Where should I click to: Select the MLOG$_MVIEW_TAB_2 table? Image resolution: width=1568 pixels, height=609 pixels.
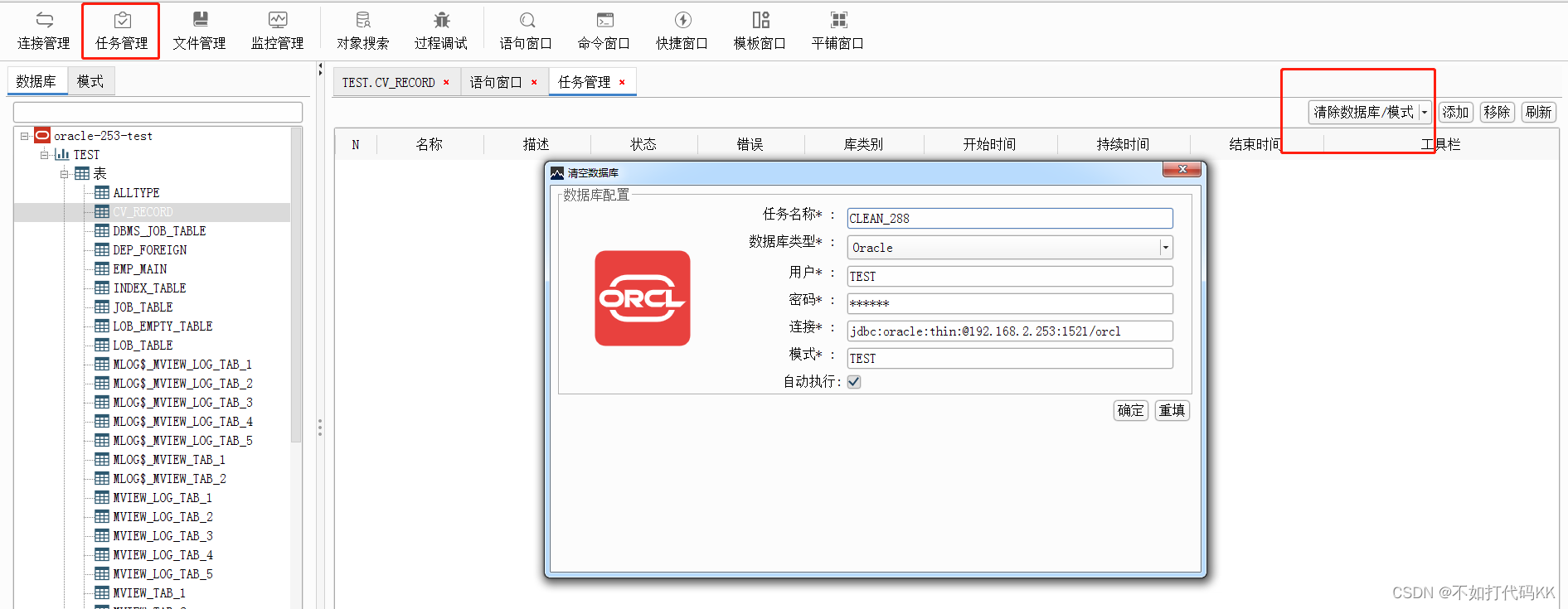[169, 478]
